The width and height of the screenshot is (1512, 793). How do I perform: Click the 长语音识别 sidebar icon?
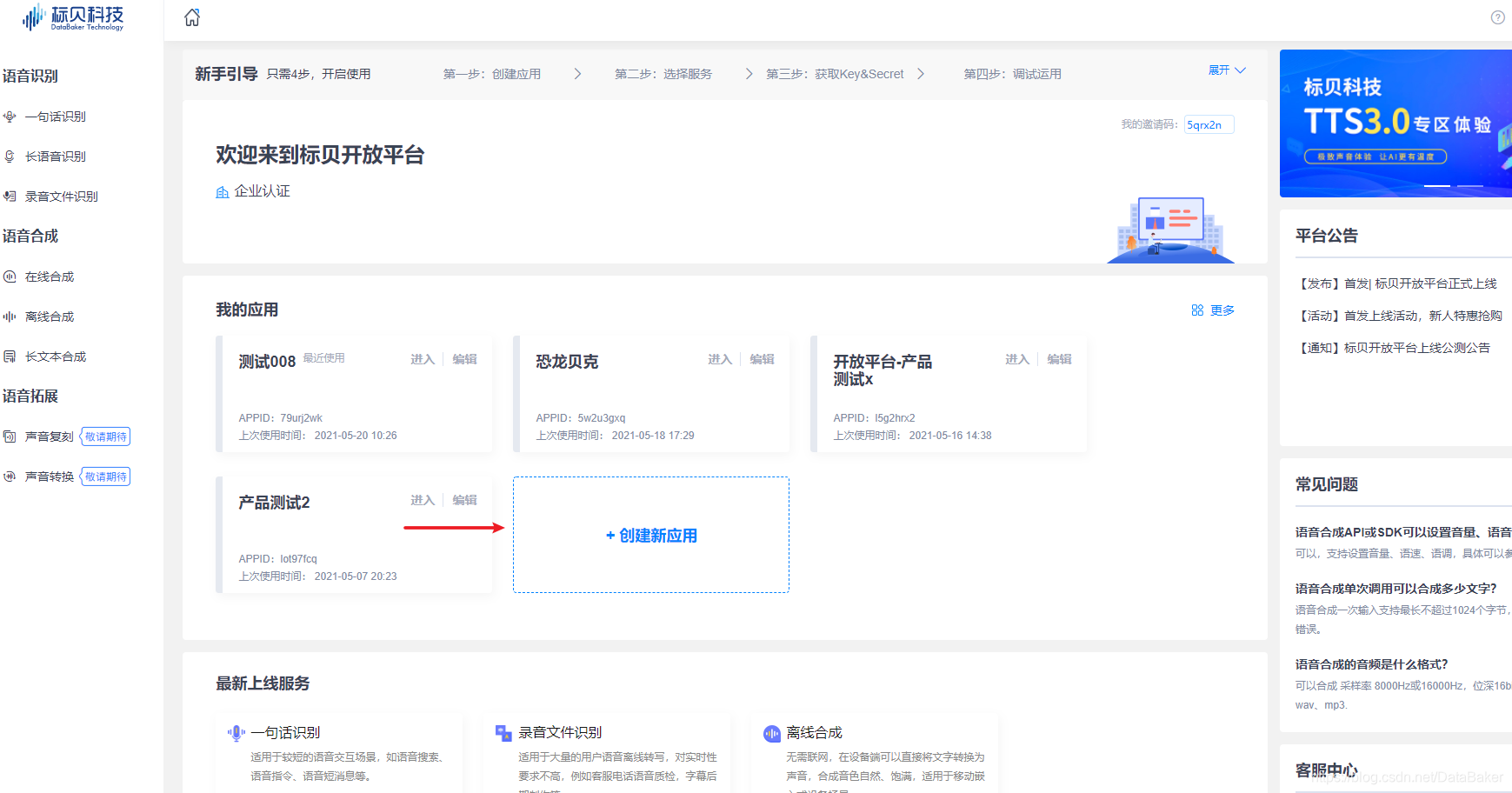[x=10, y=157]
